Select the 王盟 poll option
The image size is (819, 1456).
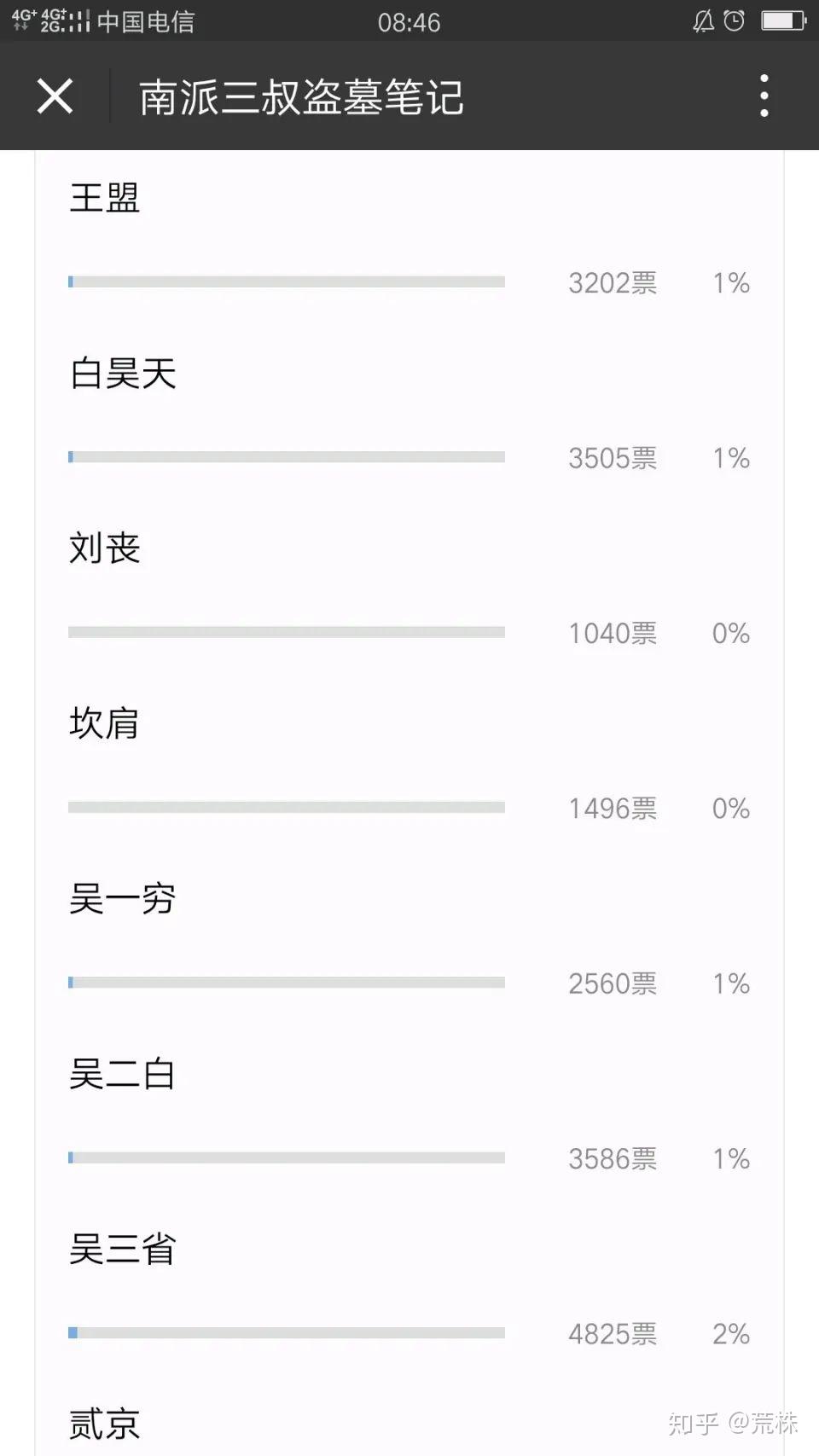click(104, 198)
